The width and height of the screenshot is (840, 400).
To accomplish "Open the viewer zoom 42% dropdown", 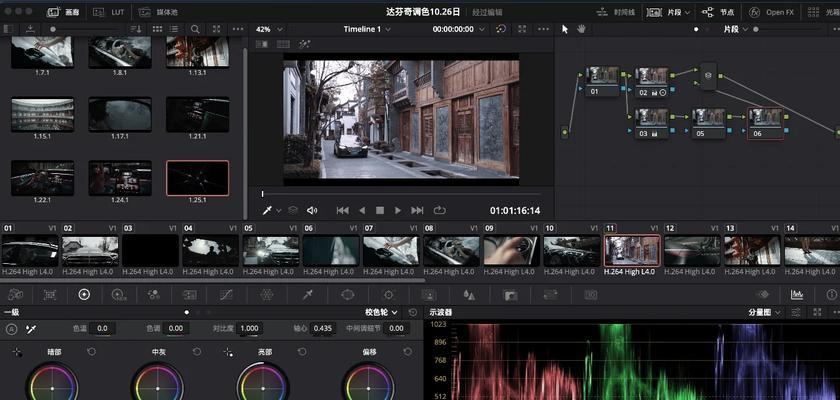I will coord(269,29).
